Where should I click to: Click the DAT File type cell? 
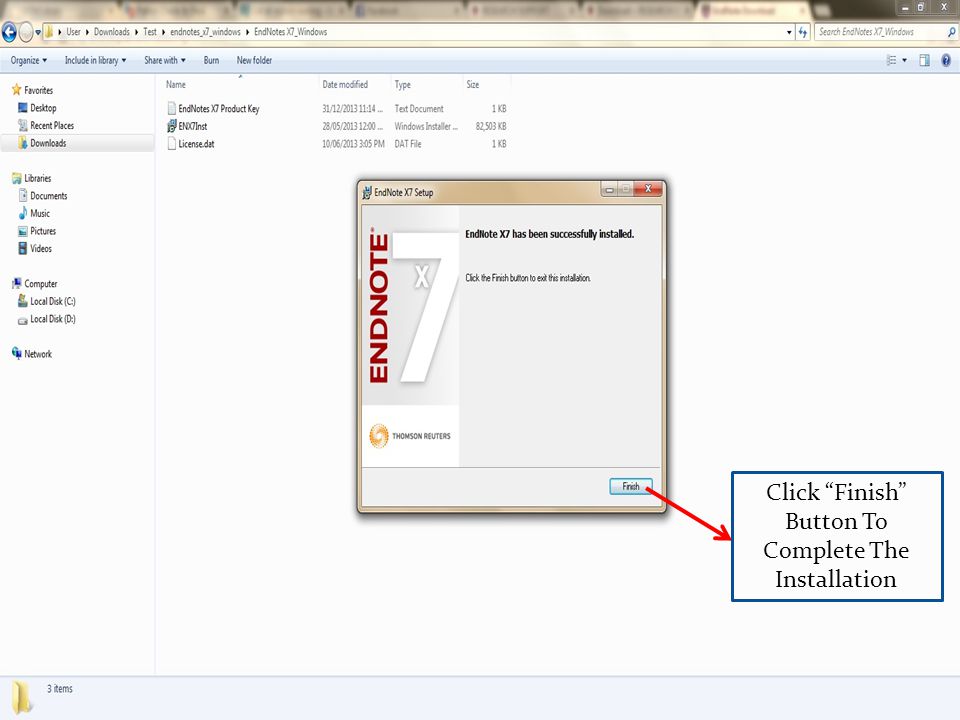point(408,144)
